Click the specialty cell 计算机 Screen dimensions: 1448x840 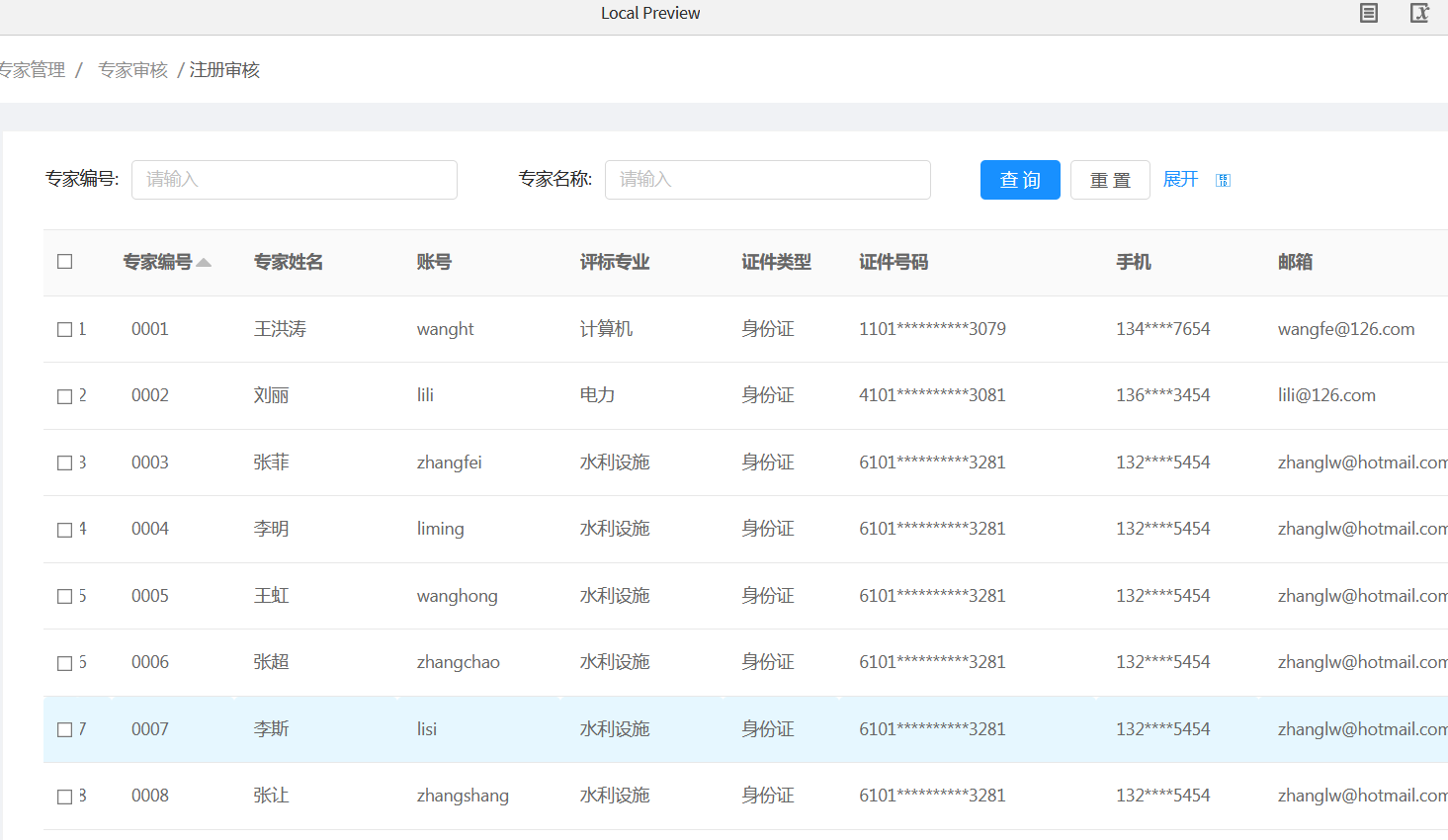coord(606,329)
